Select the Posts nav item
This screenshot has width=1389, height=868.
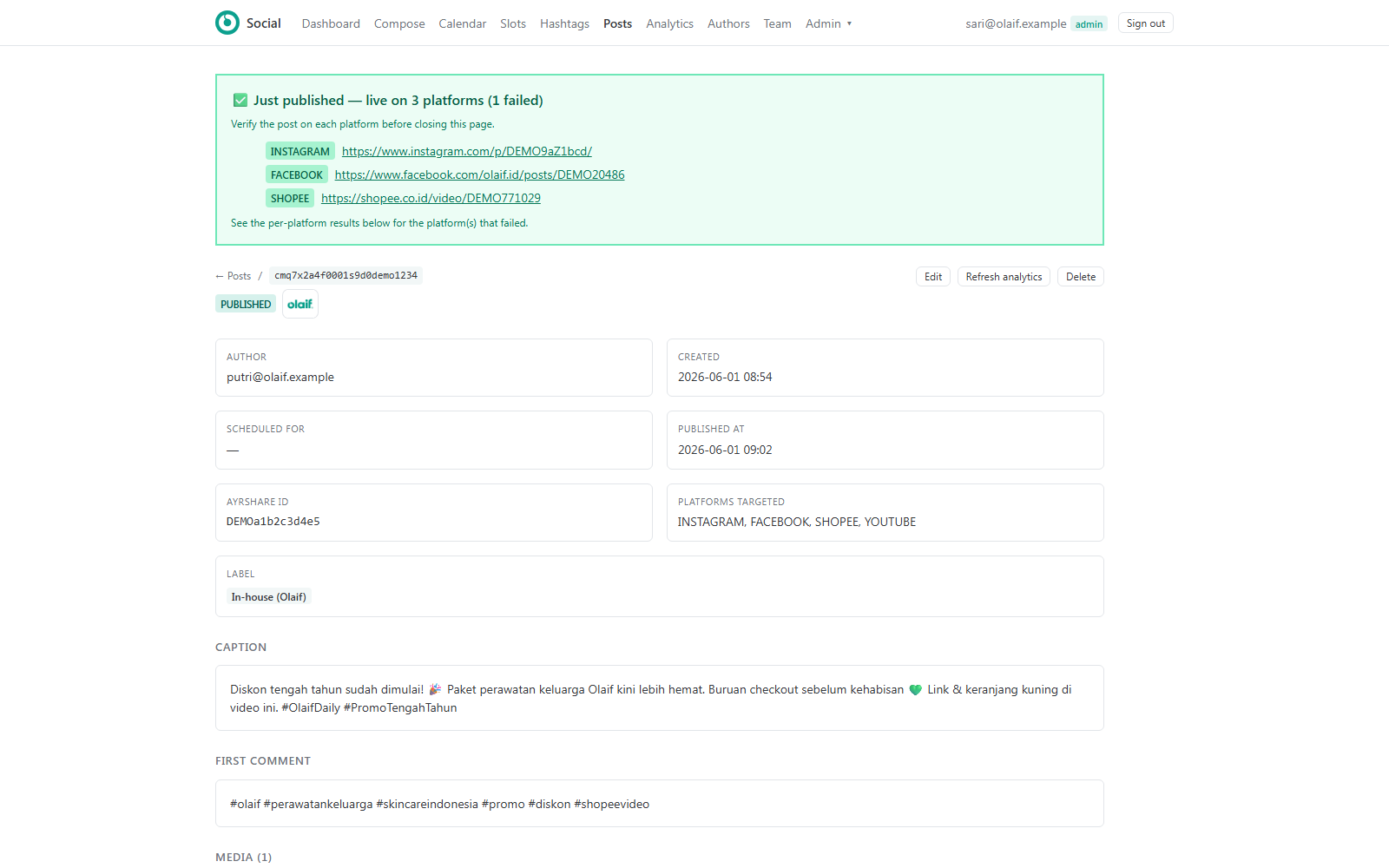pos(617,23)
